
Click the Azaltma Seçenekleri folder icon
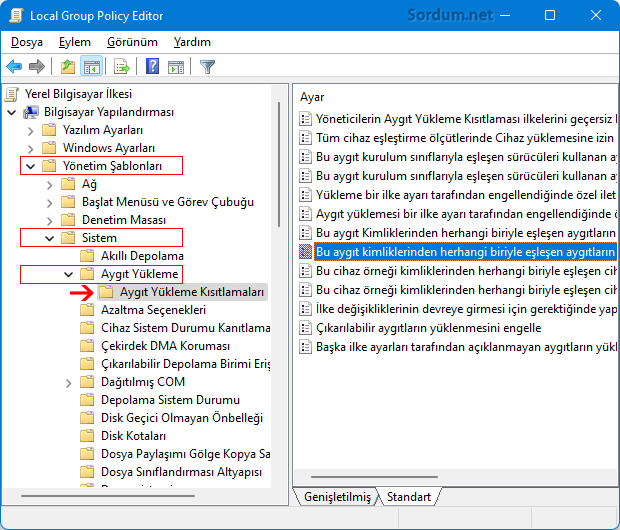pos(87,310)
